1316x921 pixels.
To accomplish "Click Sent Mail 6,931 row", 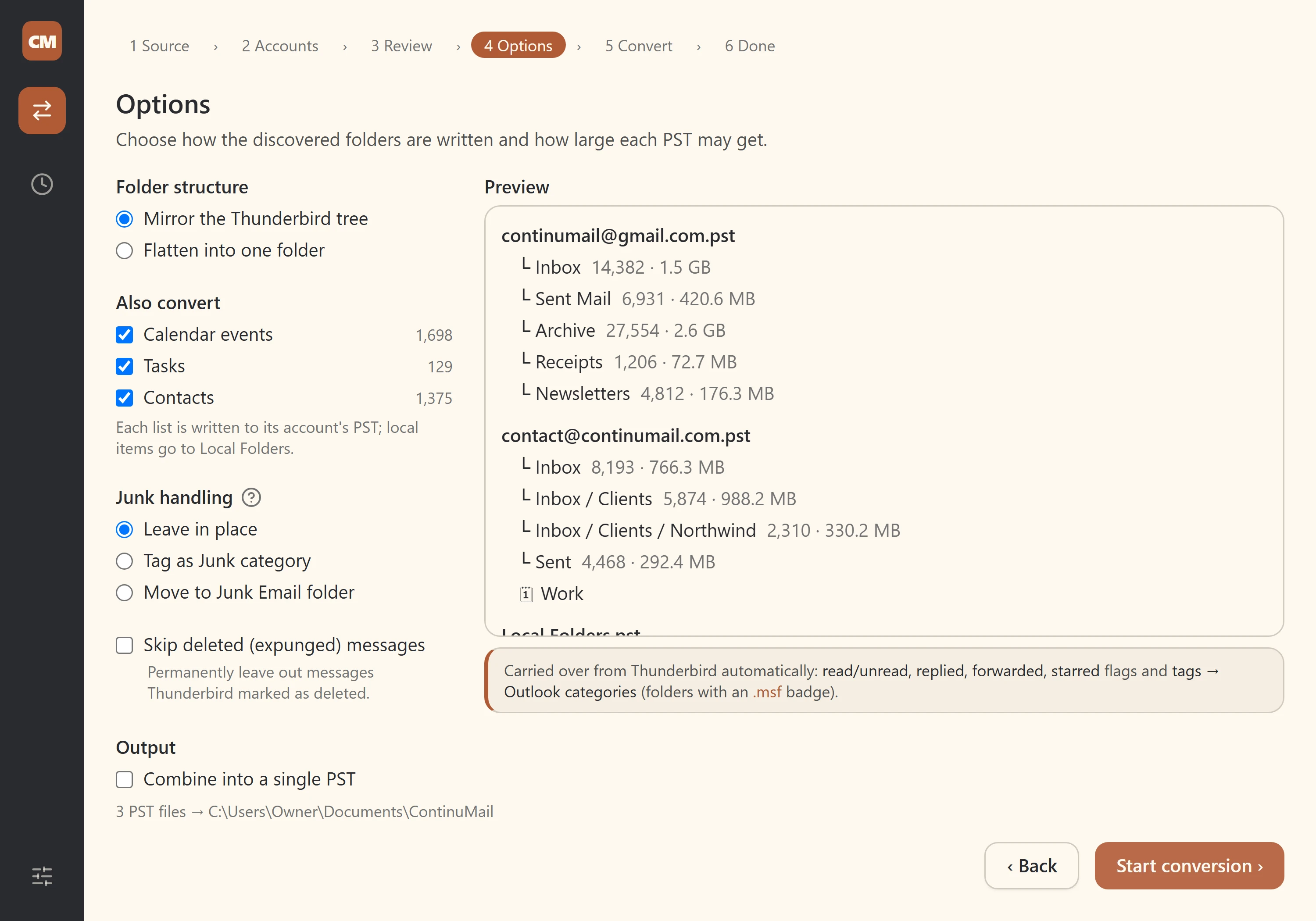I will pos(638,299).
